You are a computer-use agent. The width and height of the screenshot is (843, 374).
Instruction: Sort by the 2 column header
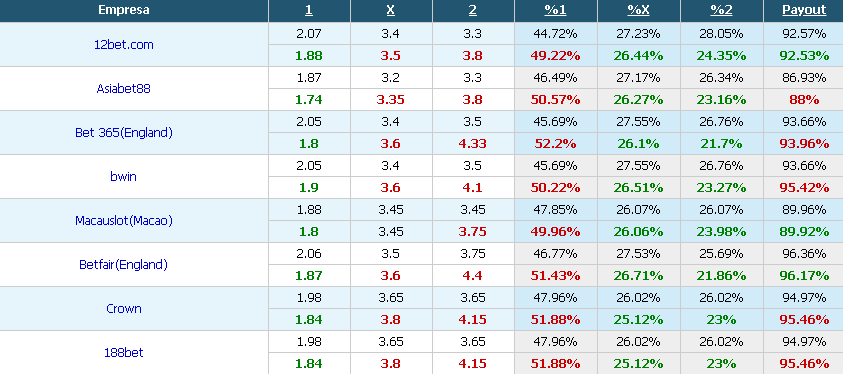[473, 10]
